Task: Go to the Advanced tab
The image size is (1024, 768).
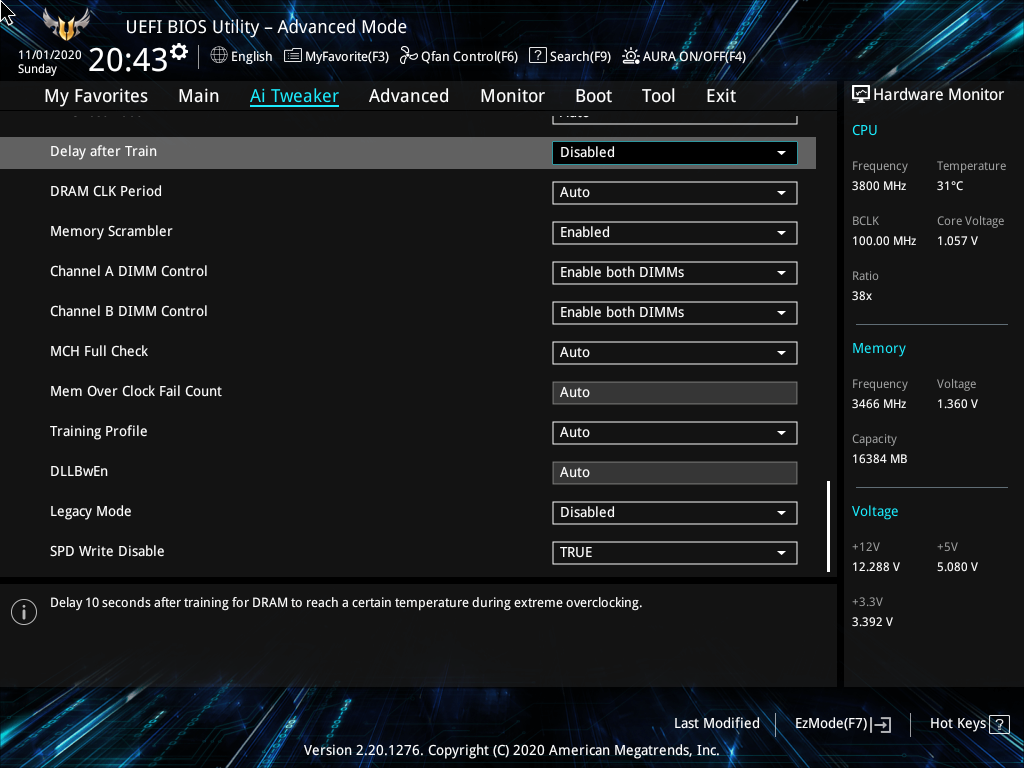Action: click(x=408, y=96)
